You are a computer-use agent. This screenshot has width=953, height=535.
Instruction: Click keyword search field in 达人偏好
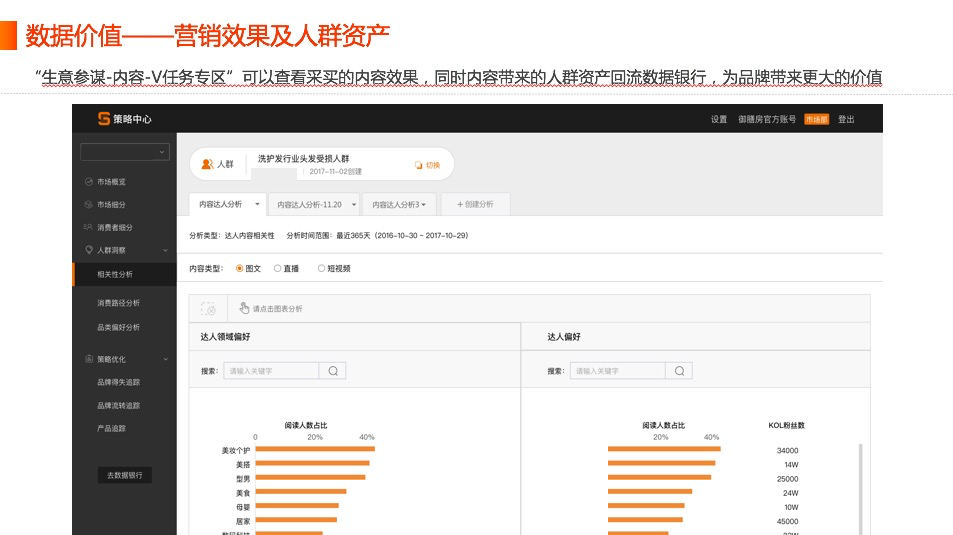coord(618,371)
